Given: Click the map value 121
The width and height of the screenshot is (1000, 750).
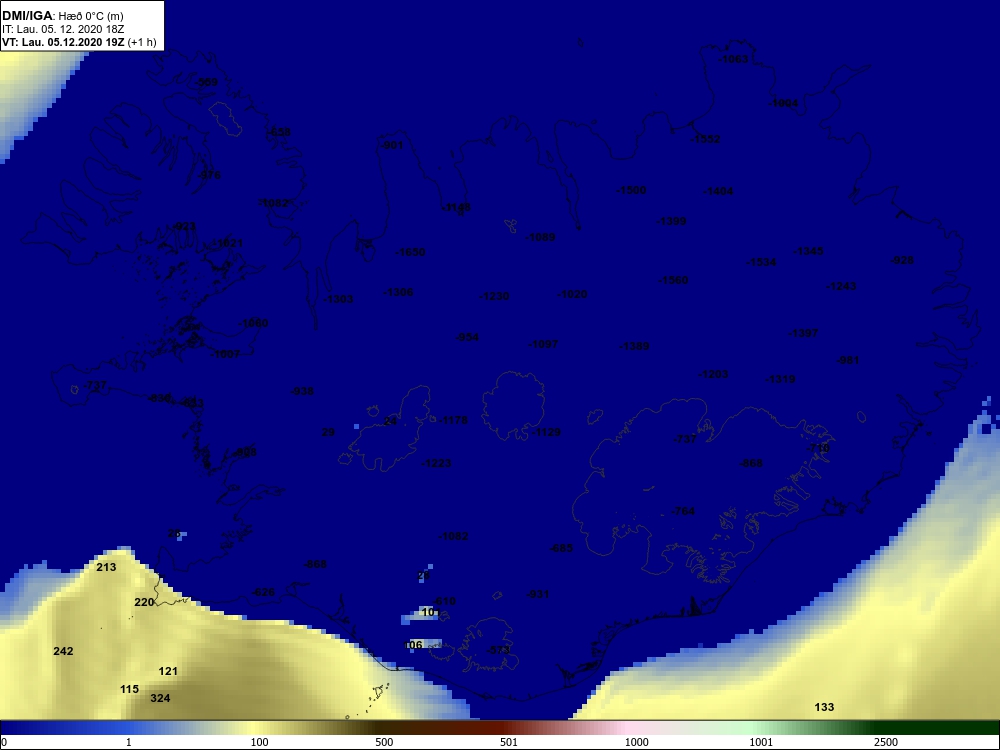Looking at the screenshot, I should (x=168, y=671).
